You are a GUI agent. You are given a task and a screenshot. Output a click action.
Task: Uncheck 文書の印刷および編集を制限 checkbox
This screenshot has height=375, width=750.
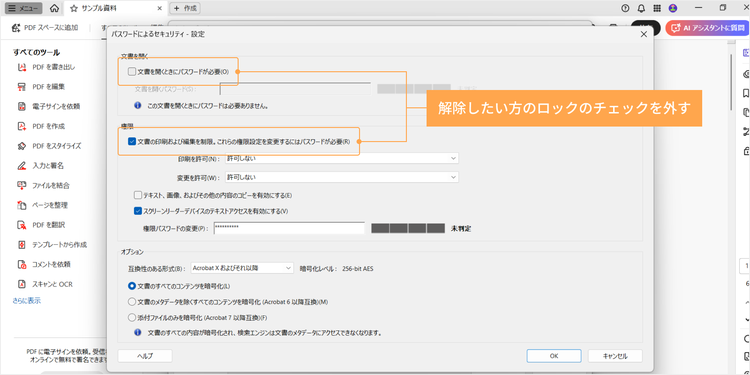132,142
